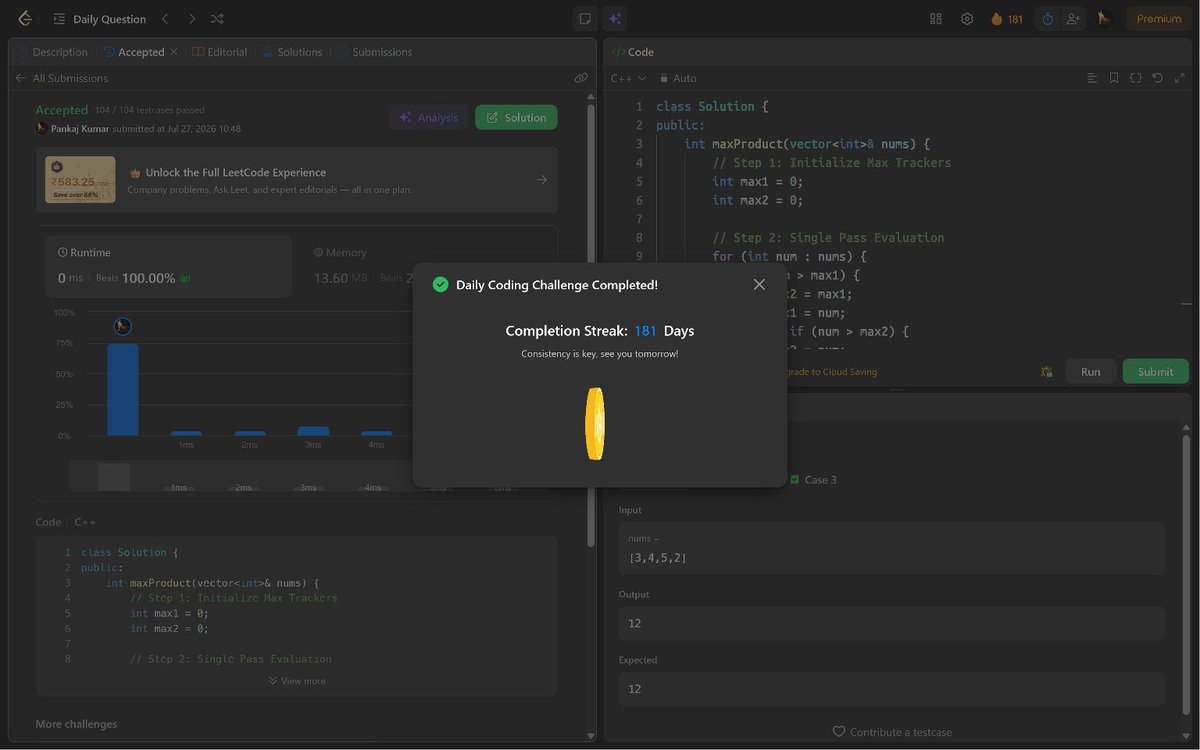Image resolution: width=1200 pixels, height=750 pixels.
Task: Switch to the Description tab
Action: (x=53, y=52)
